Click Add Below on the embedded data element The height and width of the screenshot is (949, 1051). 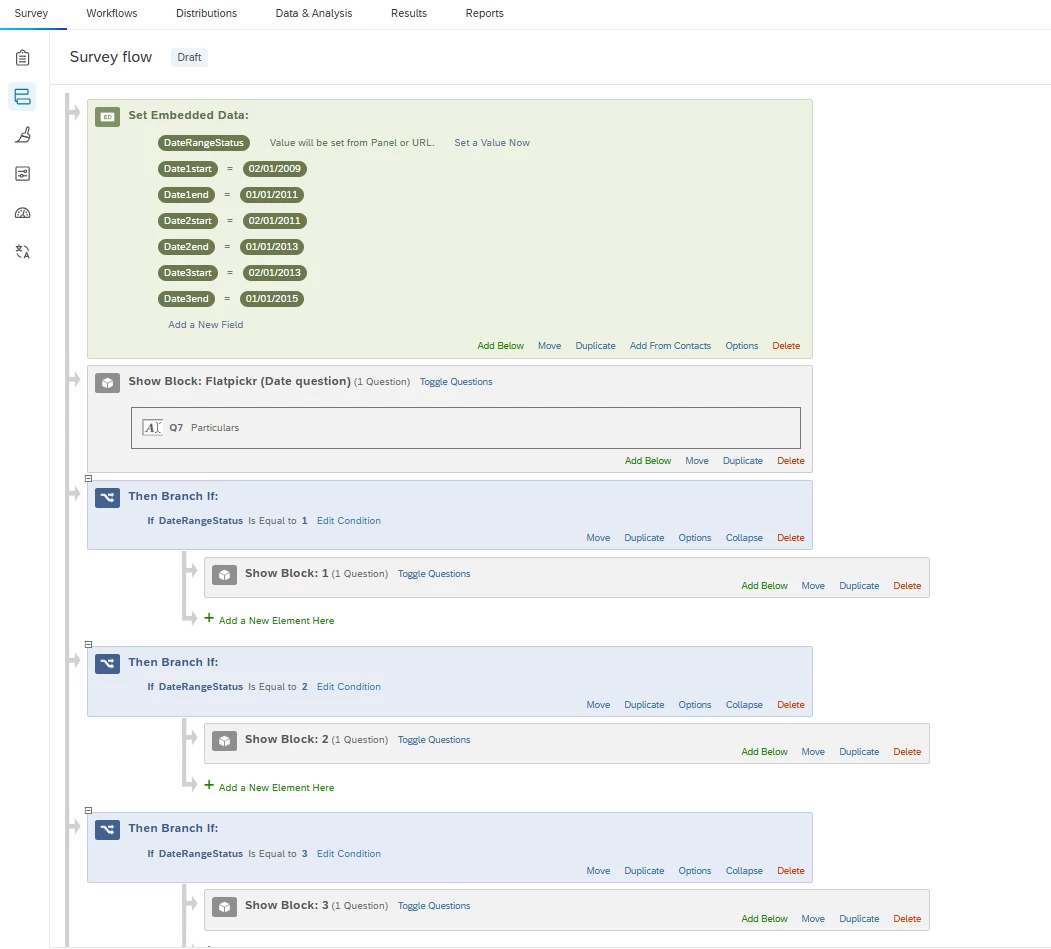click(x=501, y=346)
